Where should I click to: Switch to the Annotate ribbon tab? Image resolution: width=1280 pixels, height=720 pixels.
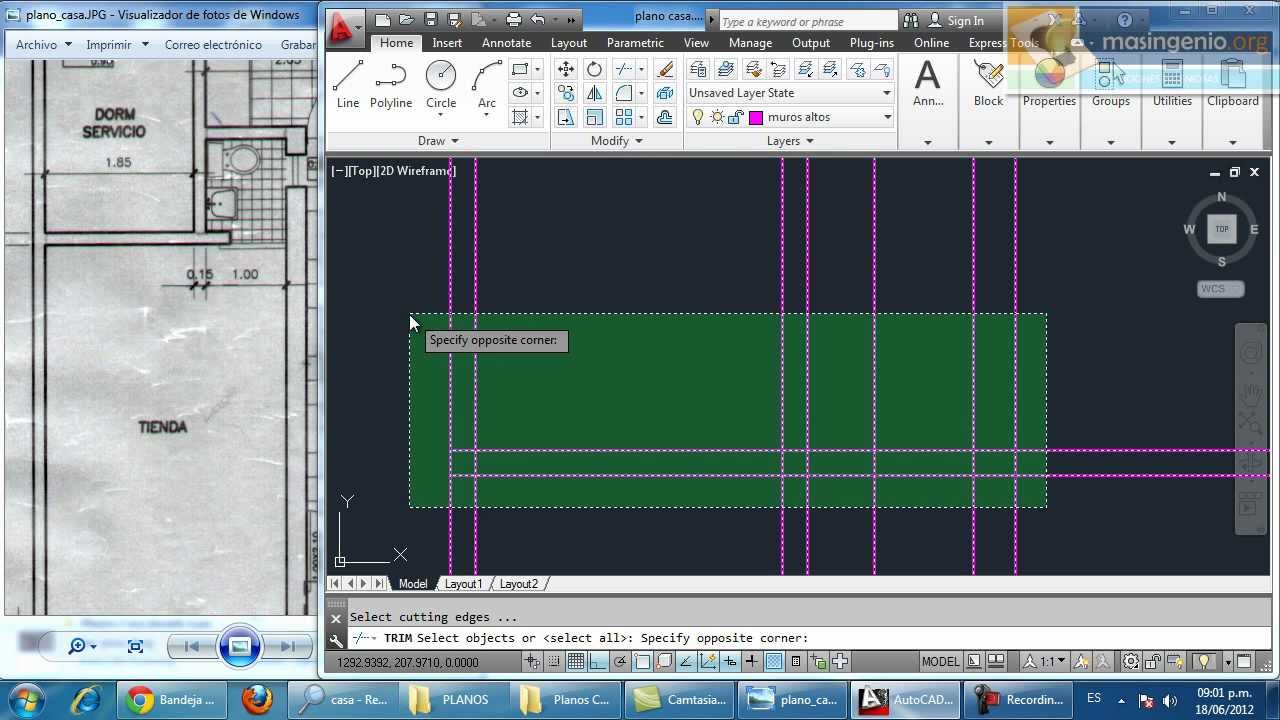pyautogui.click(x=506, y=42)
